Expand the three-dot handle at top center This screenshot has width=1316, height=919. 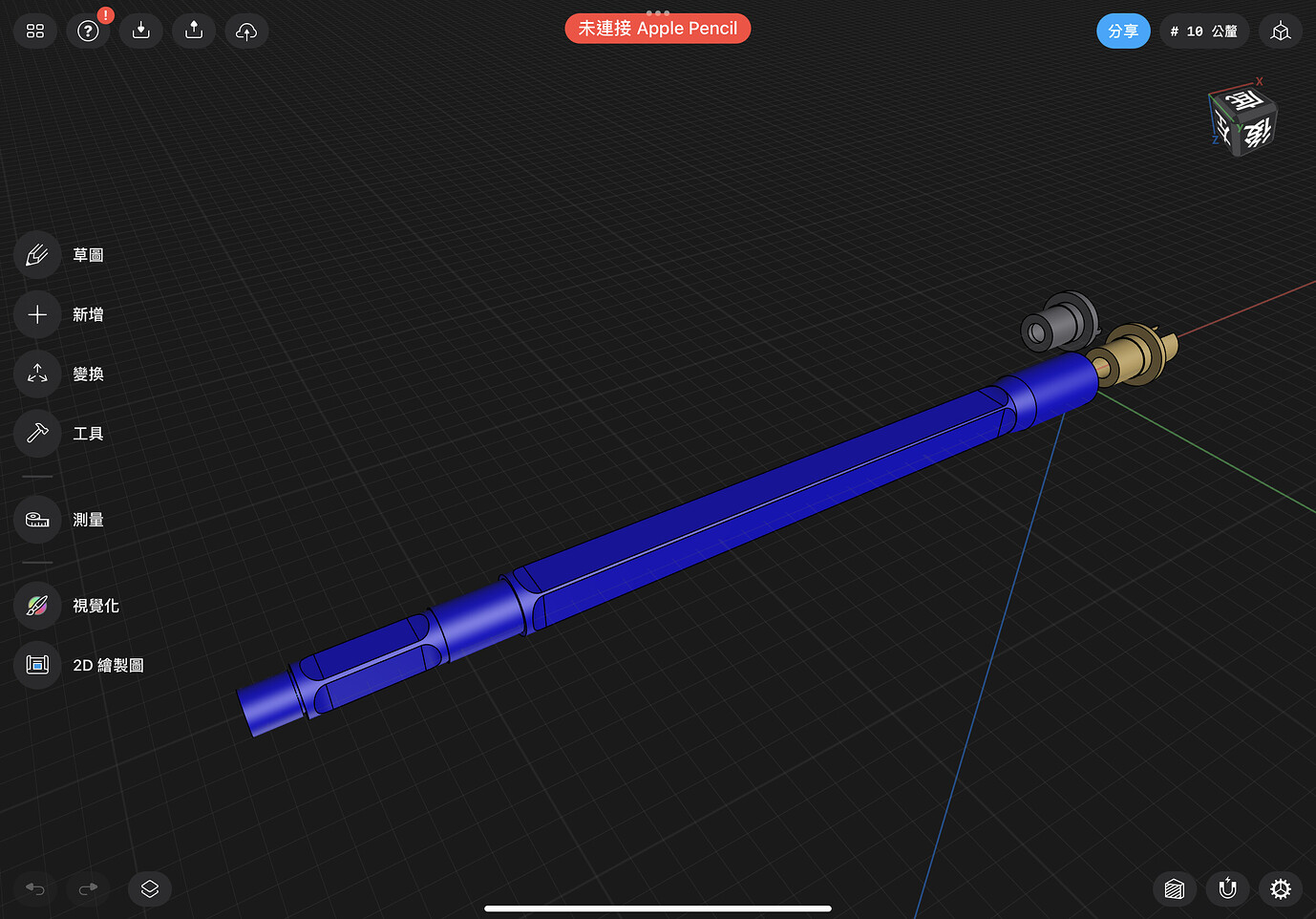658,12
